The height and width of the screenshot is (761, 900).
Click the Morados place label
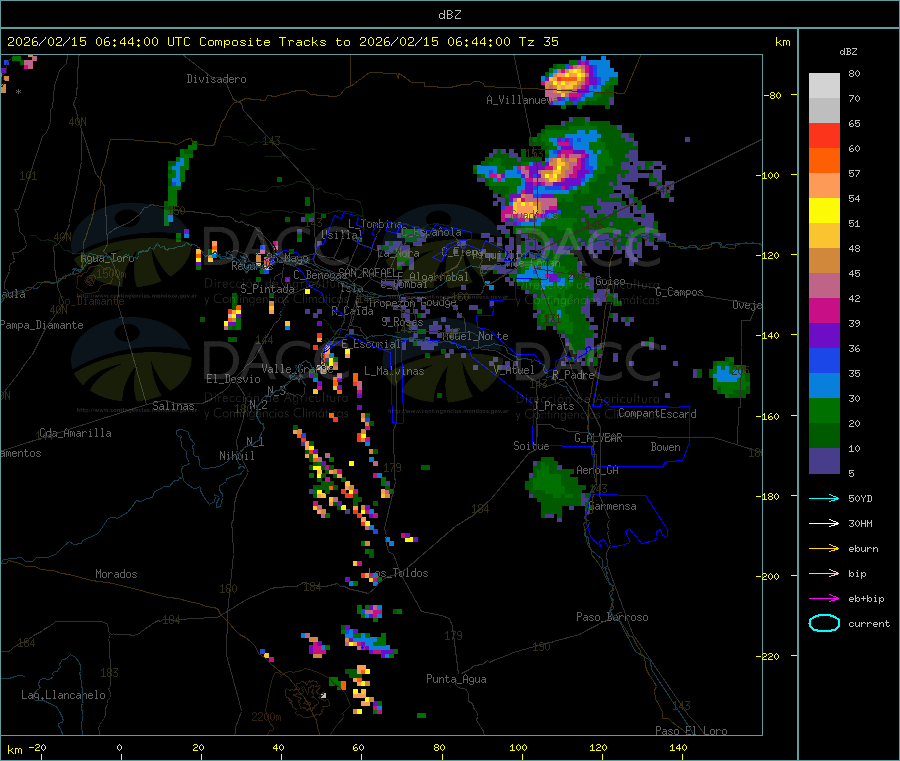[116, 574]
